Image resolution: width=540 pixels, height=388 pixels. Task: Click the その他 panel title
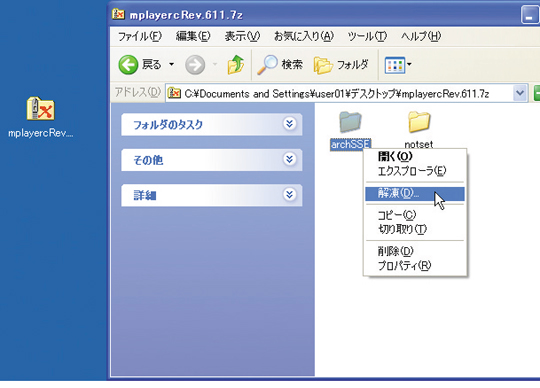pos(148,160)
